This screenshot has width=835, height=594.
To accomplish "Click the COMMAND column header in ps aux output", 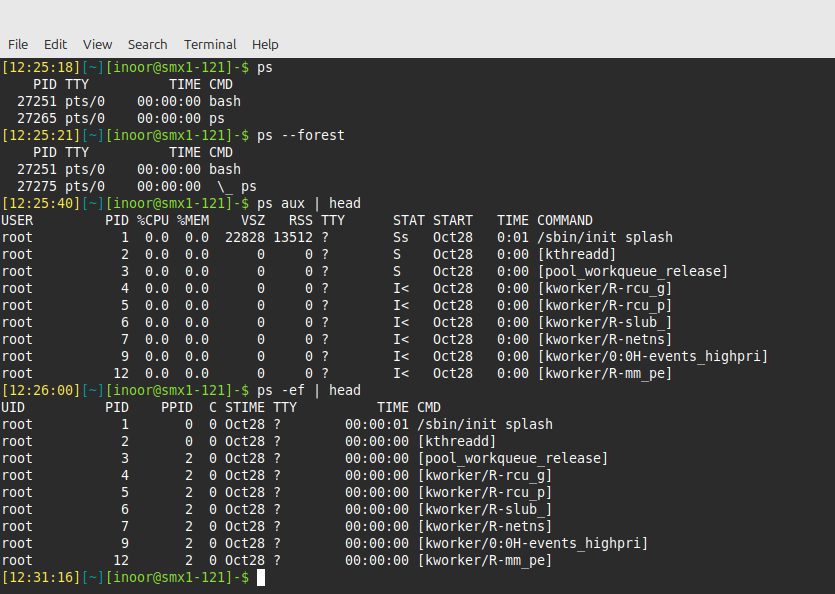I will coord(565,220).
